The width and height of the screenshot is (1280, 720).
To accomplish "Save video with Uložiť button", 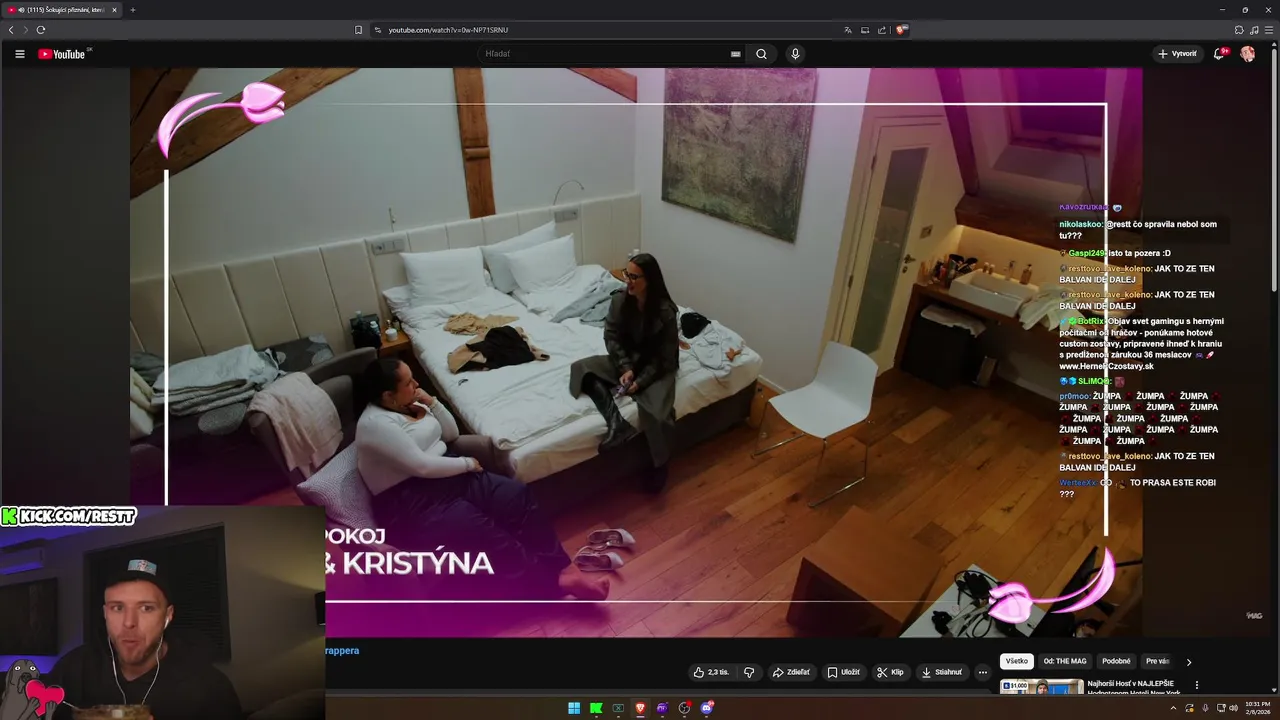I will (x=843, y=672).
